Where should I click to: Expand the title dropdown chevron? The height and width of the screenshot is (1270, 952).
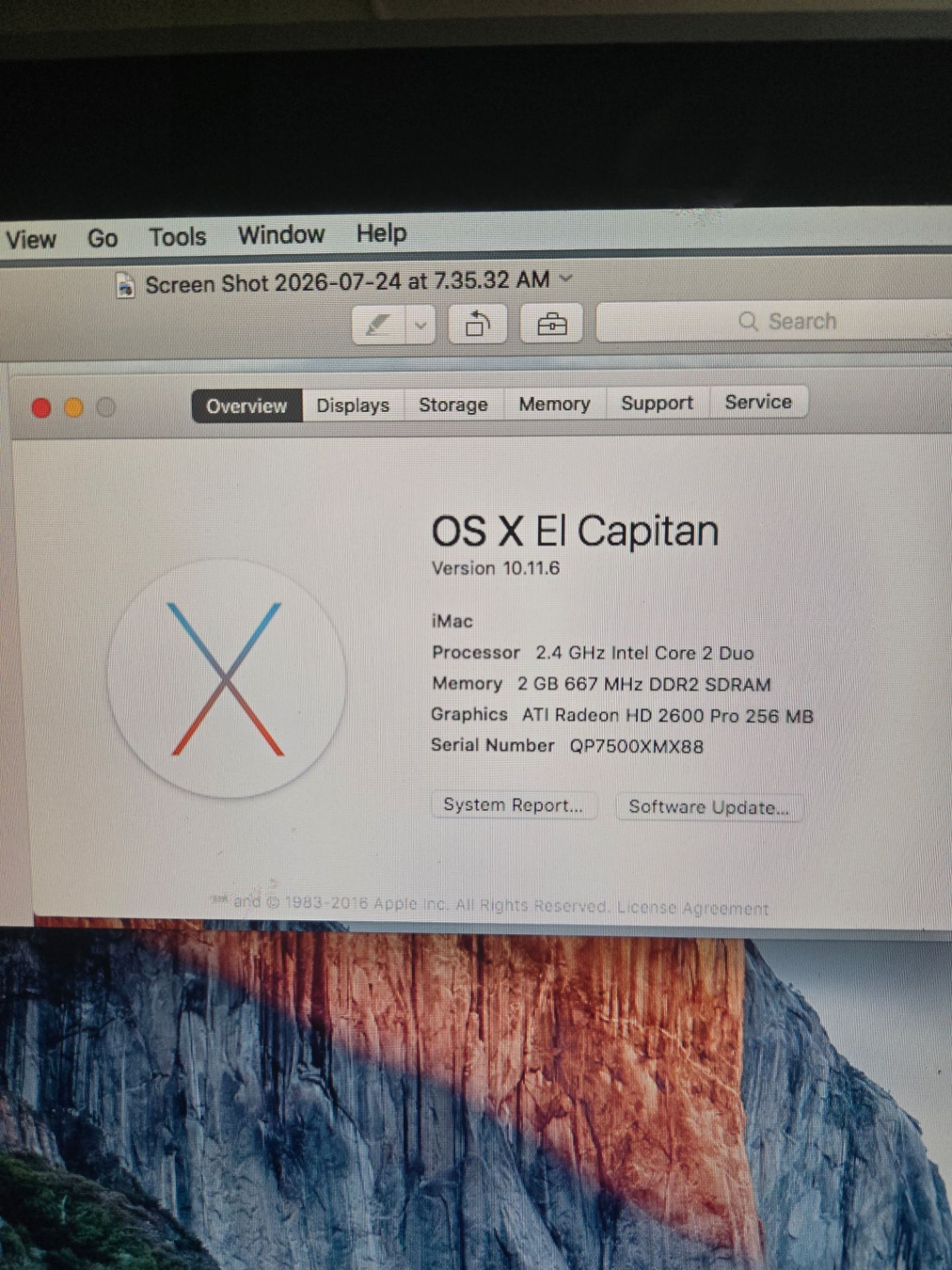point(565,278)
